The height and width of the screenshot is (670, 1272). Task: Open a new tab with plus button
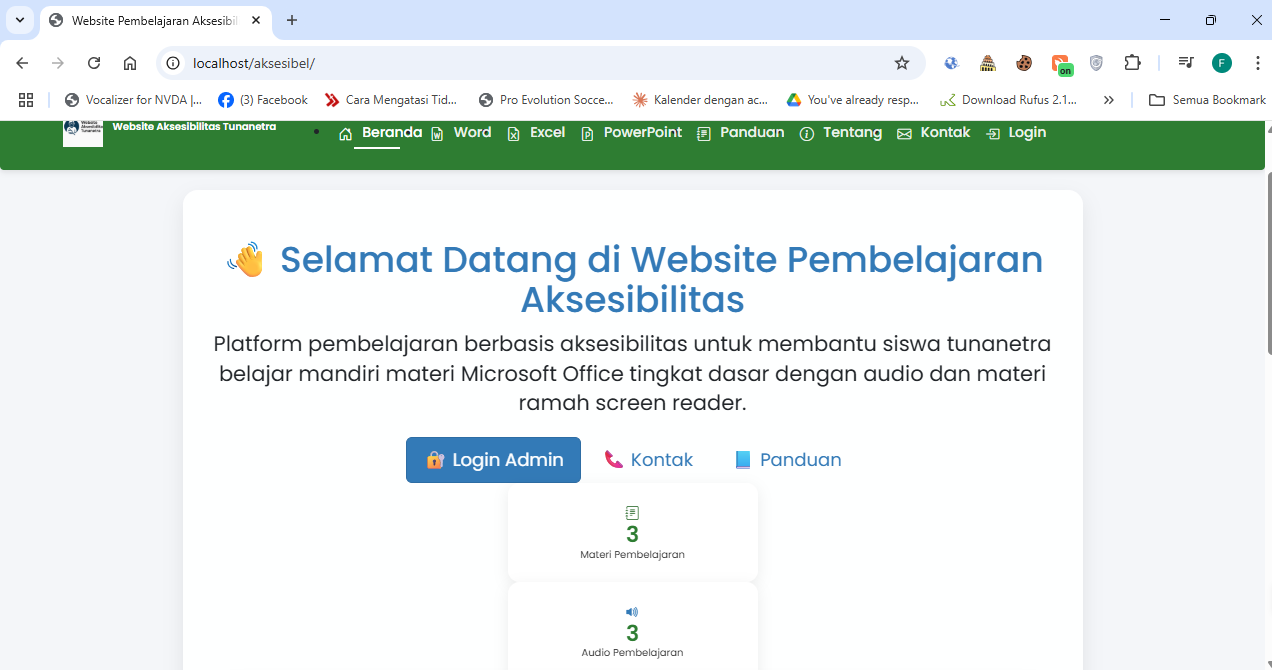[x=292, y=20]
